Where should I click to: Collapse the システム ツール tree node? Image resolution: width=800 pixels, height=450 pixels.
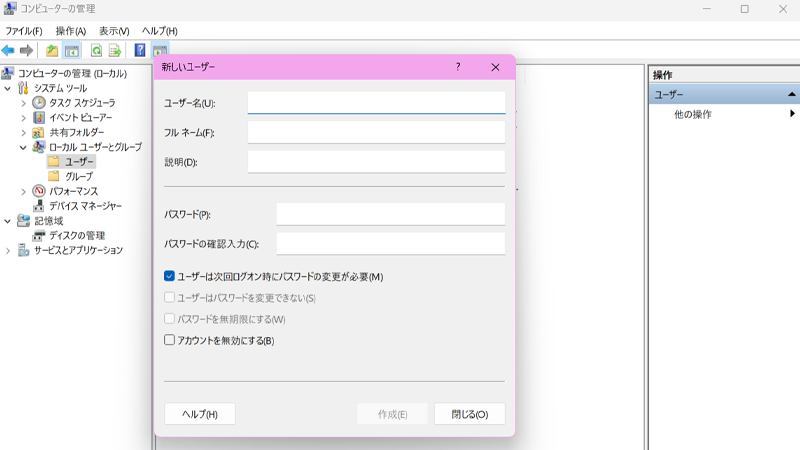(x=8, y=88)
